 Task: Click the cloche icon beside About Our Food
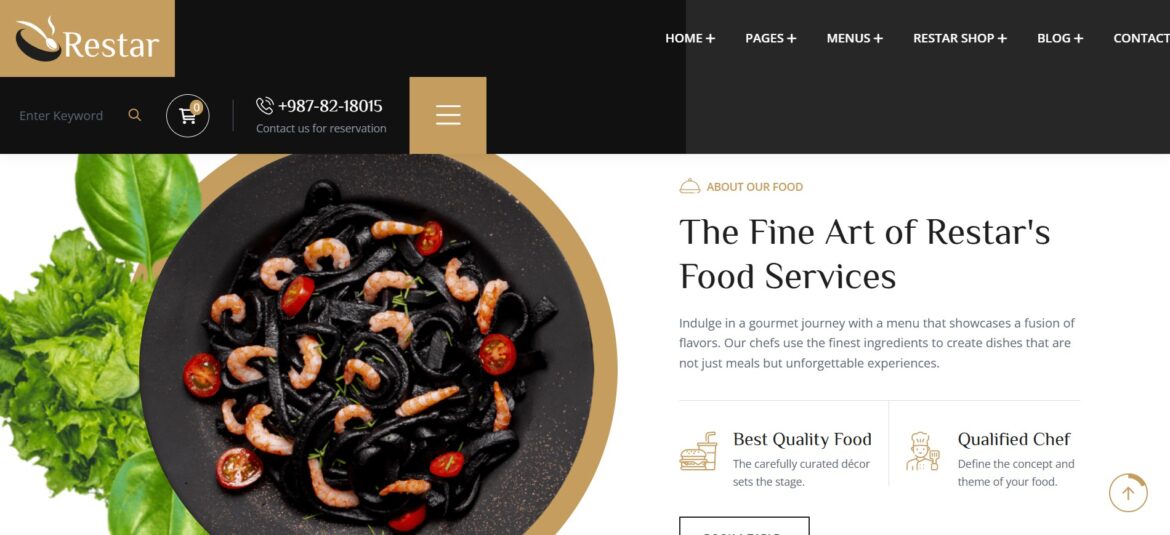click(x=689, y=187)
